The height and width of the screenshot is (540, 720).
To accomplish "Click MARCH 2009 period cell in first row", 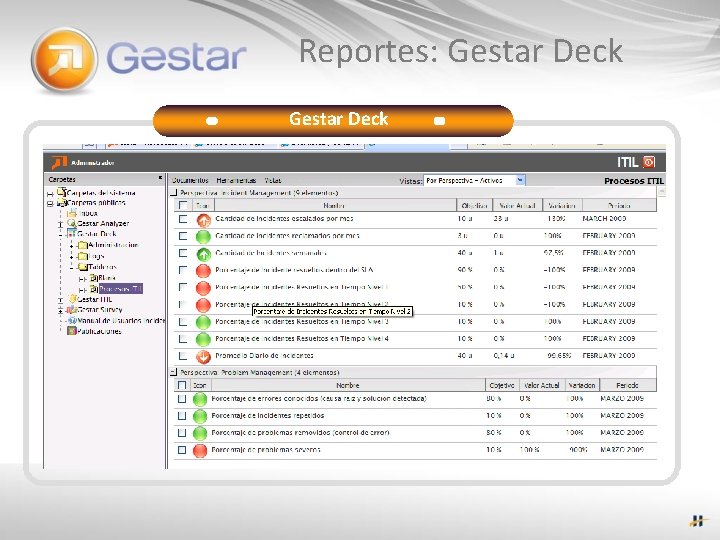I will [604, 219].
